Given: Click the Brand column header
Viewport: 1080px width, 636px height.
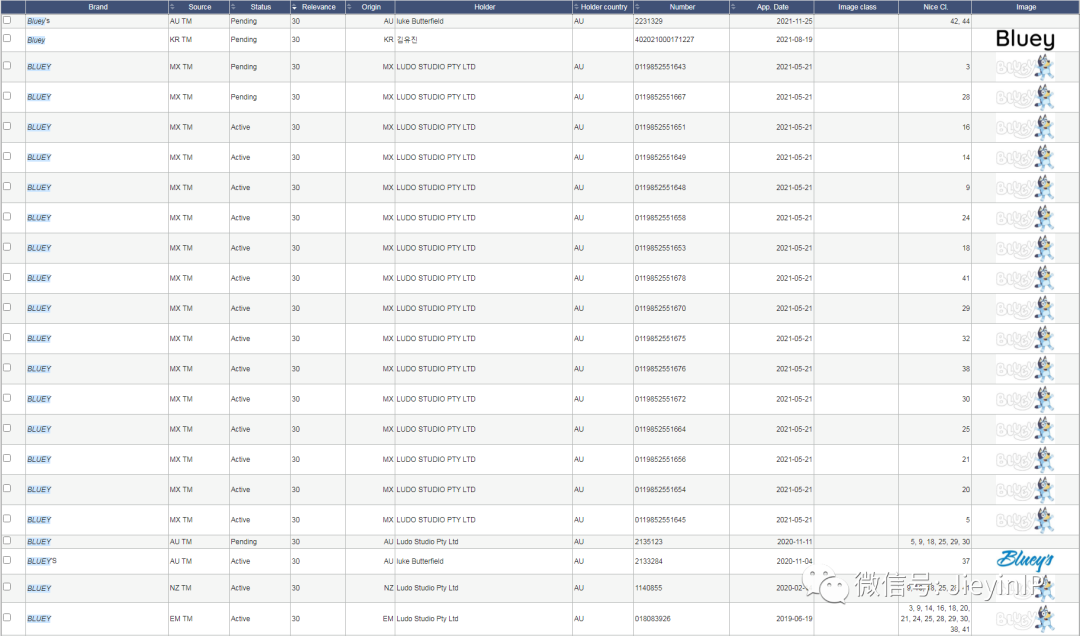Looking at the screenshot, I should click(98, 7).
